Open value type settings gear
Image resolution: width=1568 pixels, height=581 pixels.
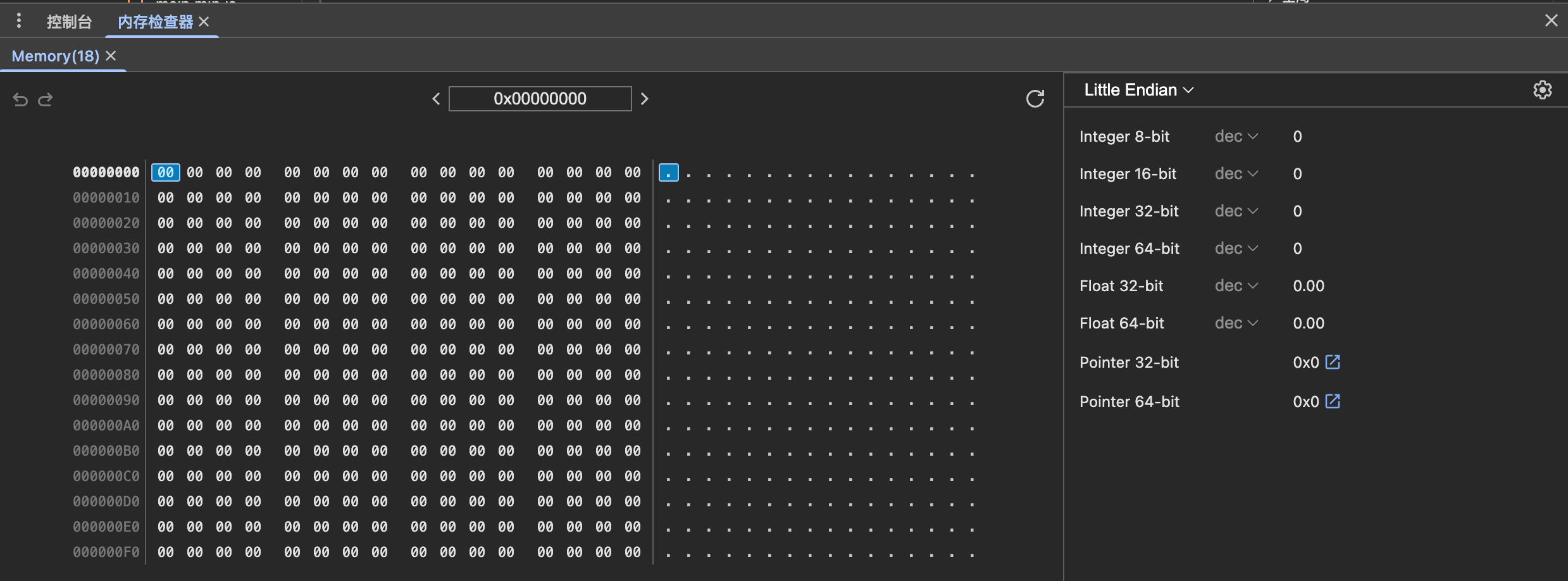tap(1542, 90)
